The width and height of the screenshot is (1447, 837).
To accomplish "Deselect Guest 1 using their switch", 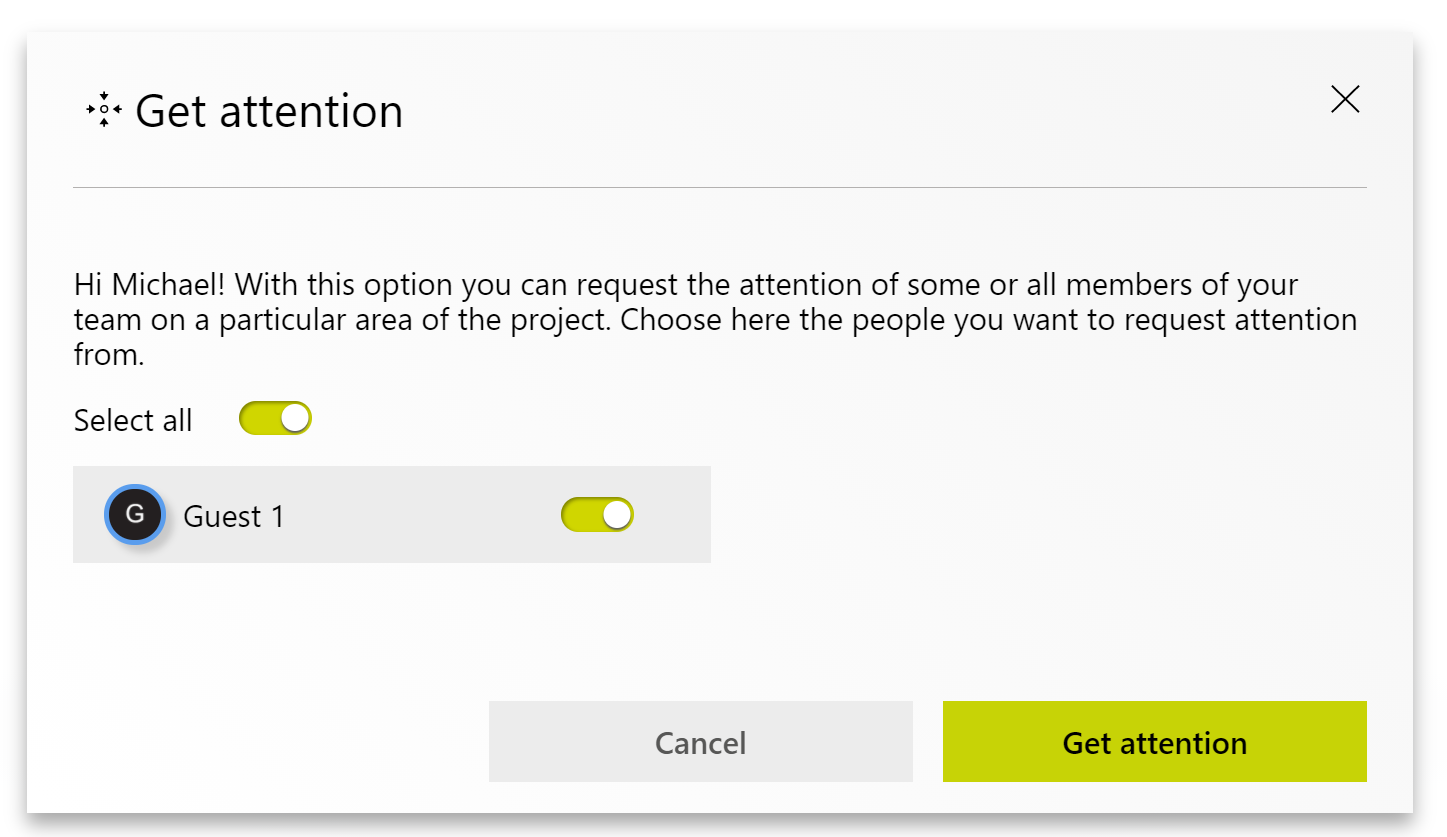I will click(x=597, y=514).
